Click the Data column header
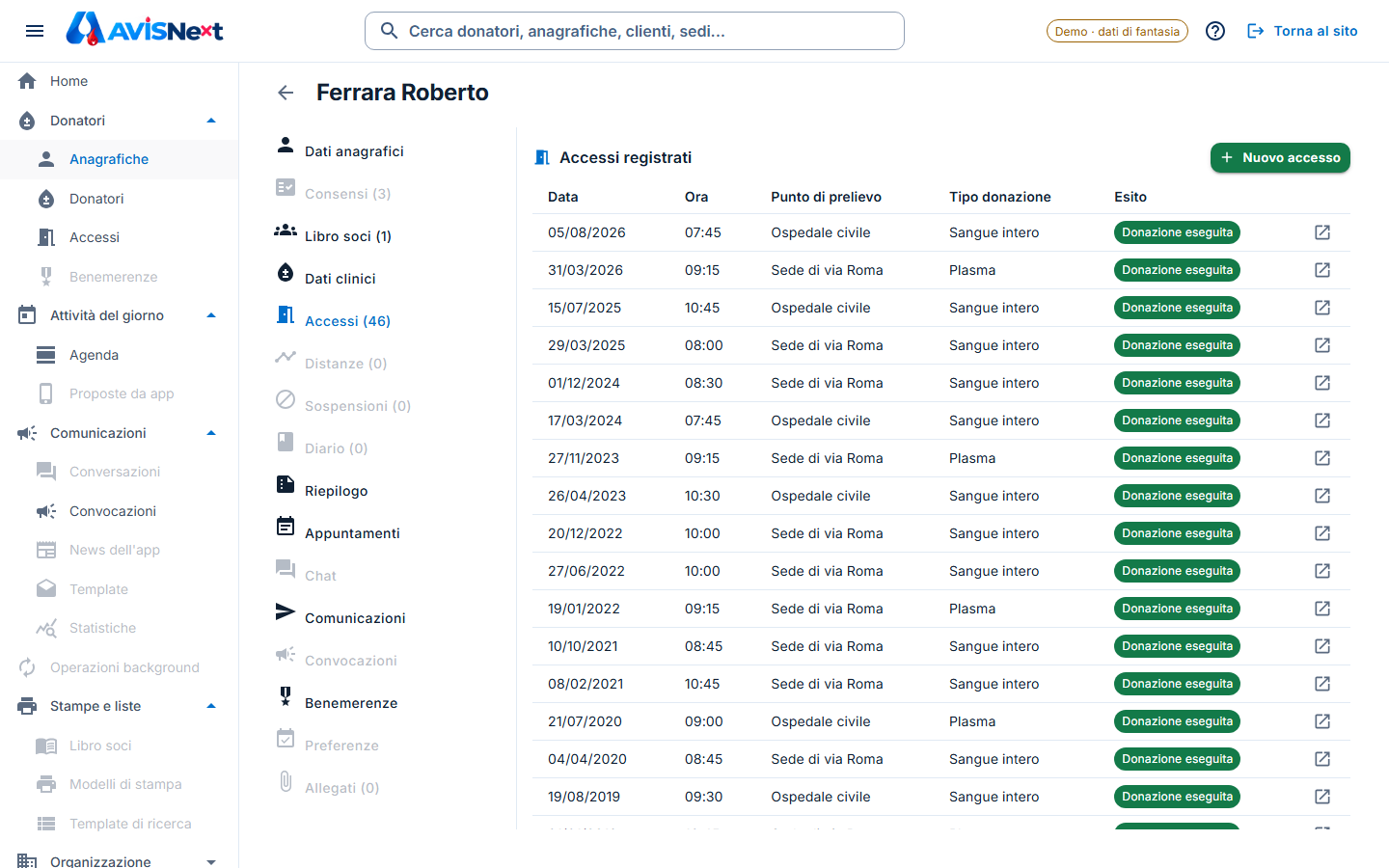This screenshot has width=1389, height=868. point(563,197)
